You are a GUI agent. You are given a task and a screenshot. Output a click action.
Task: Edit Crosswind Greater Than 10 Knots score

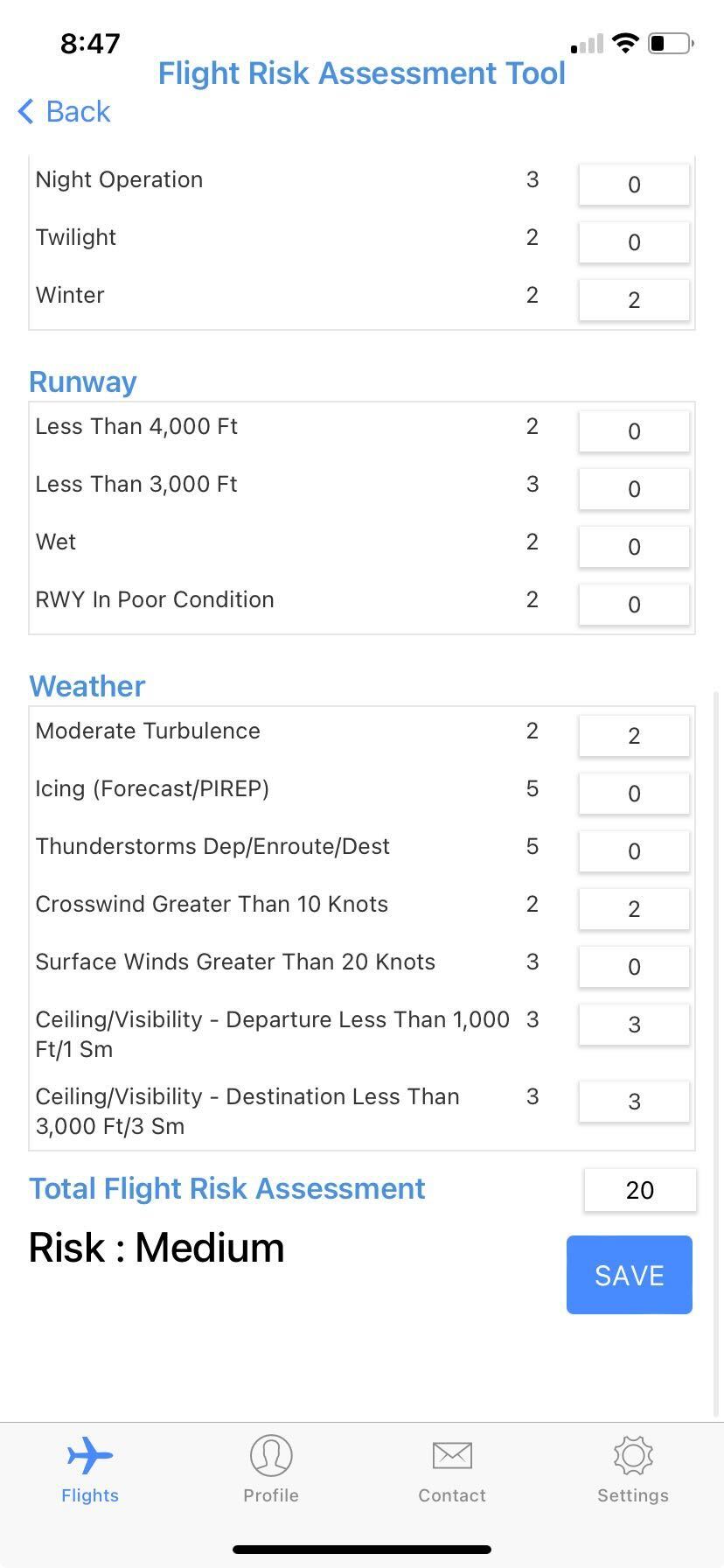click(634, 909)
